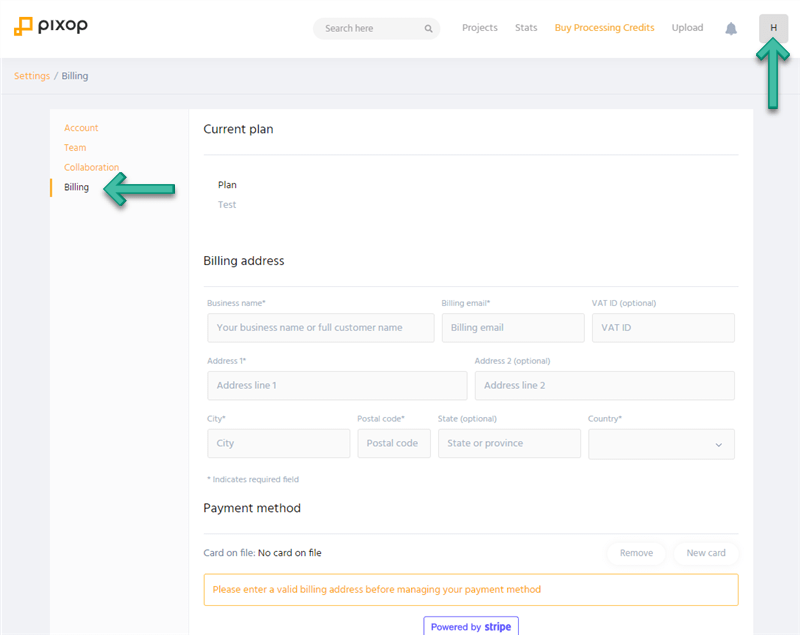Click Settings breadcrumb link

pos(32,76)
